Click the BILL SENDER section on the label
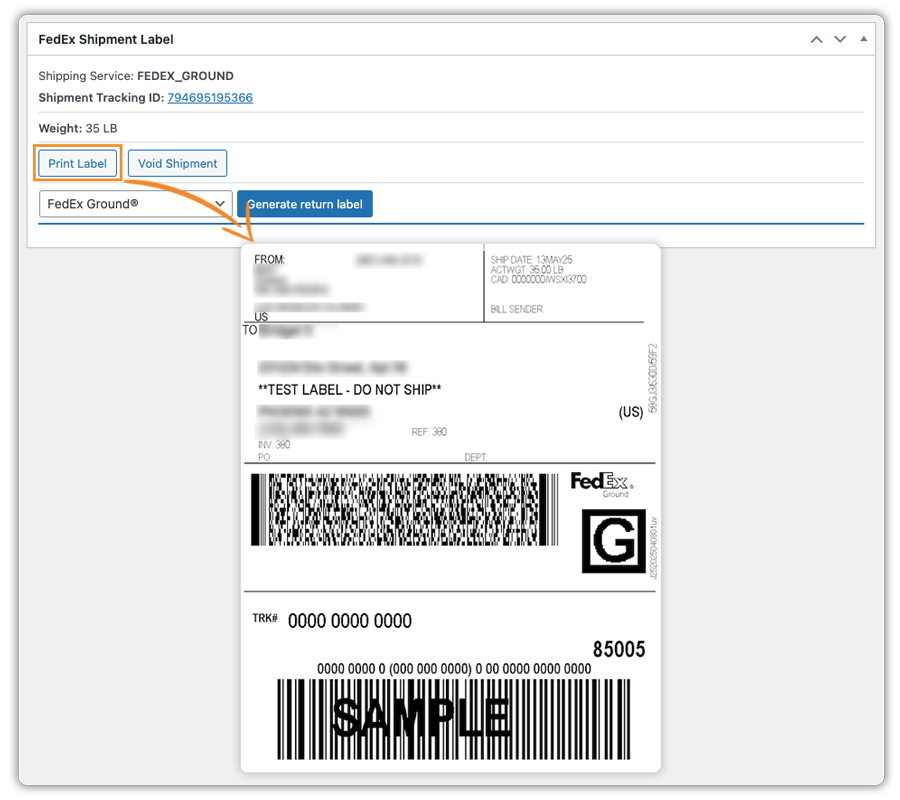Screen dimensions: 900x800 pos(520,309)
